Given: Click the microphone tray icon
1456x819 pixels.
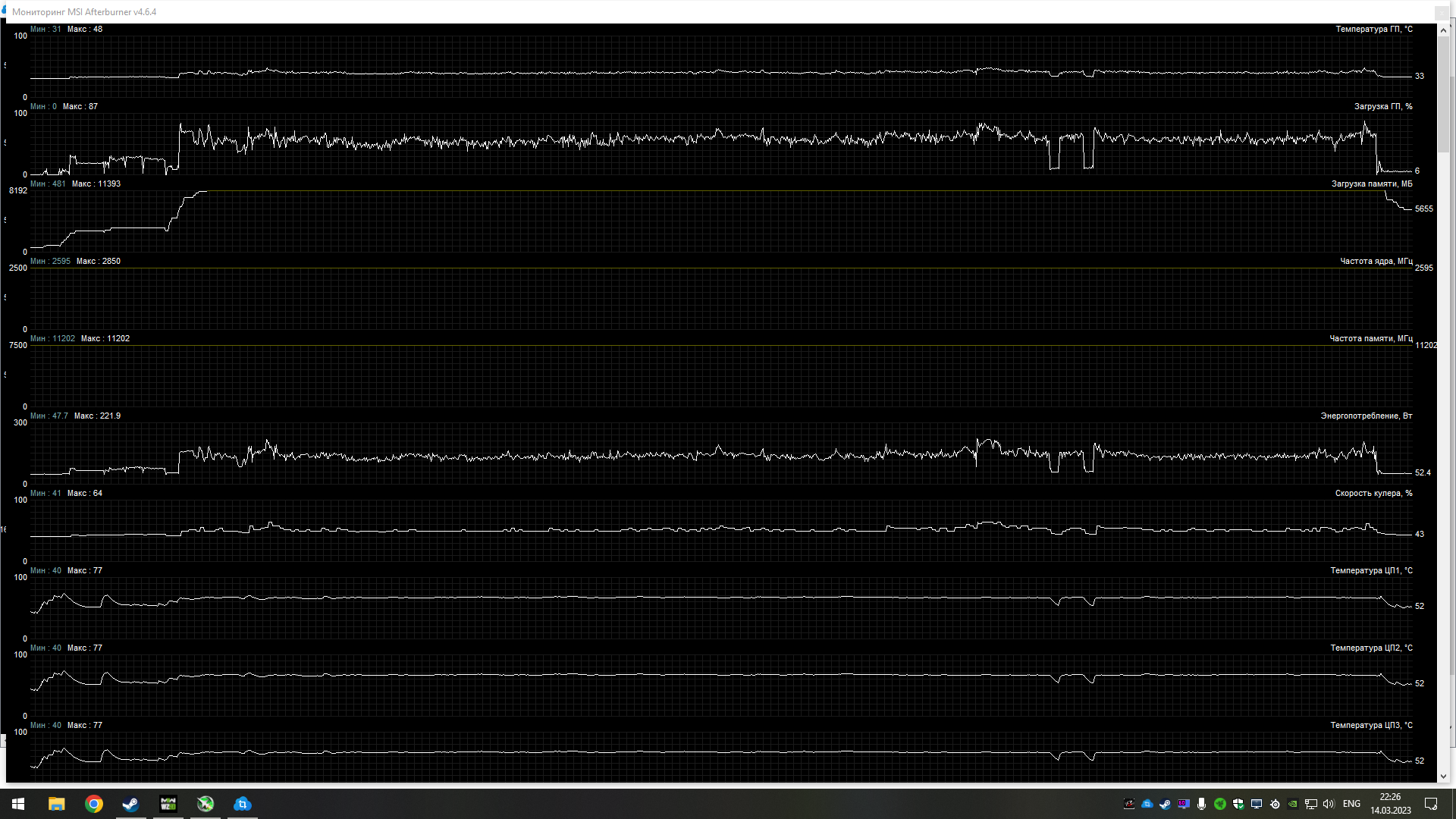Looking at the screenshot, I should tap(1202, 804).
